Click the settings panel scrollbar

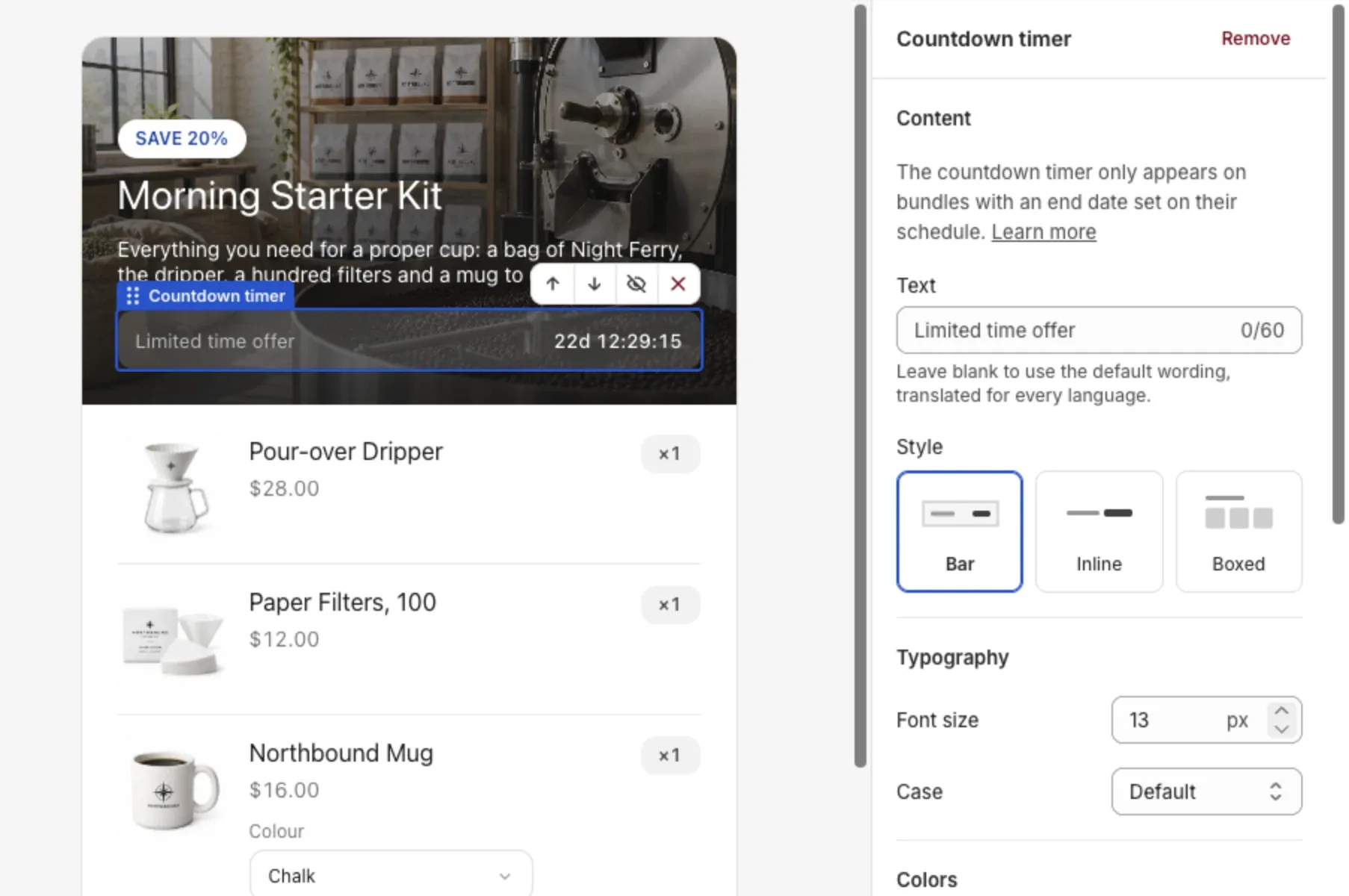1339,264
